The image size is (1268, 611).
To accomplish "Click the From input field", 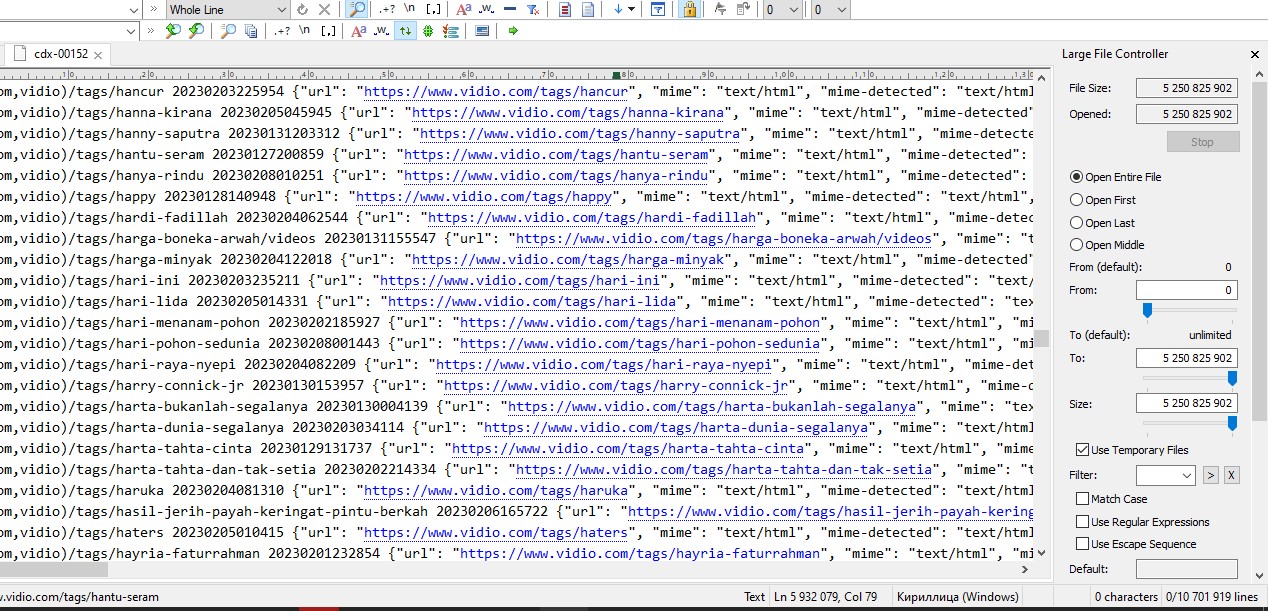I will coord(1186,290).
